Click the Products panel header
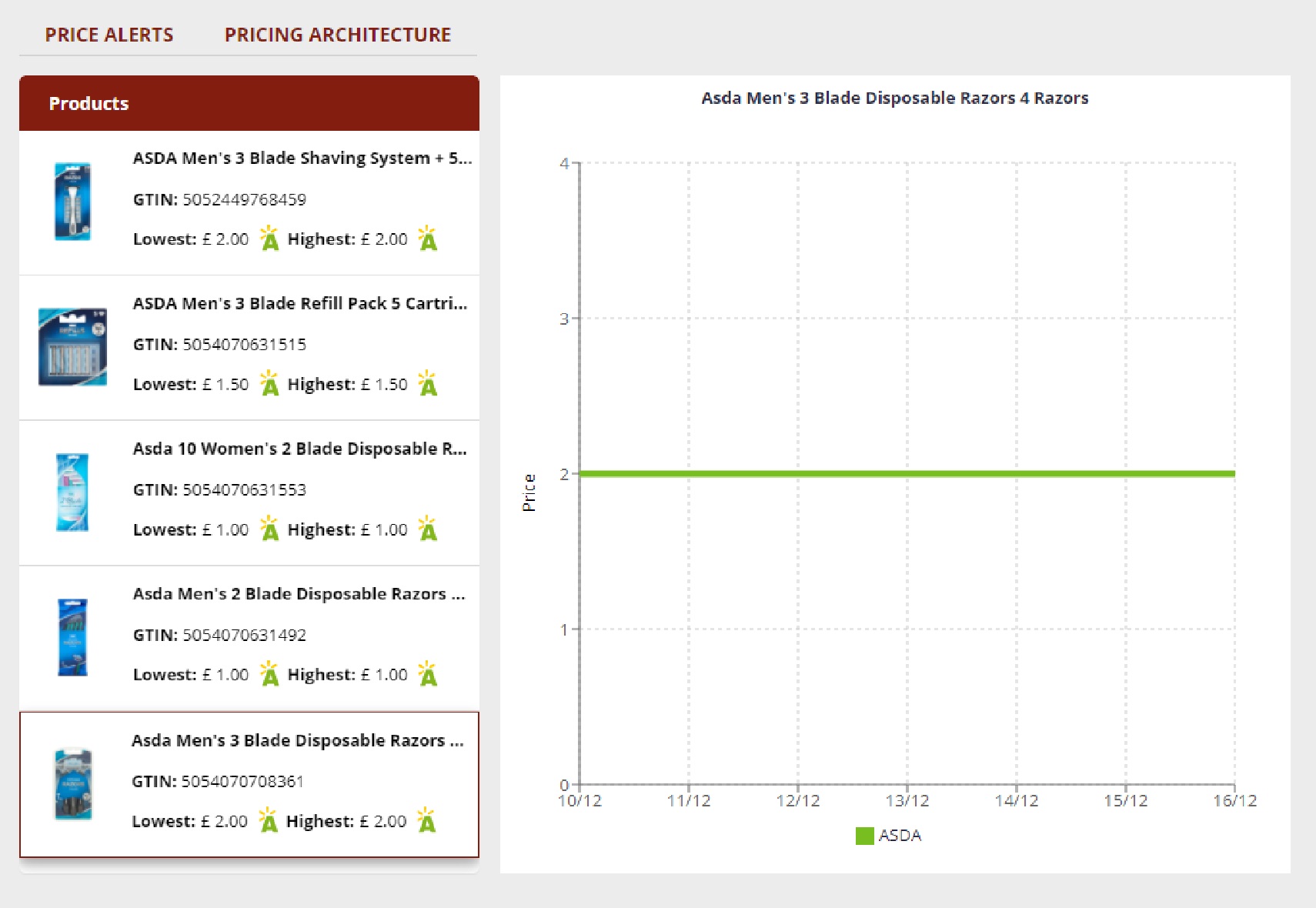This screenshot has height=908, width=1316. pos(249,103)
